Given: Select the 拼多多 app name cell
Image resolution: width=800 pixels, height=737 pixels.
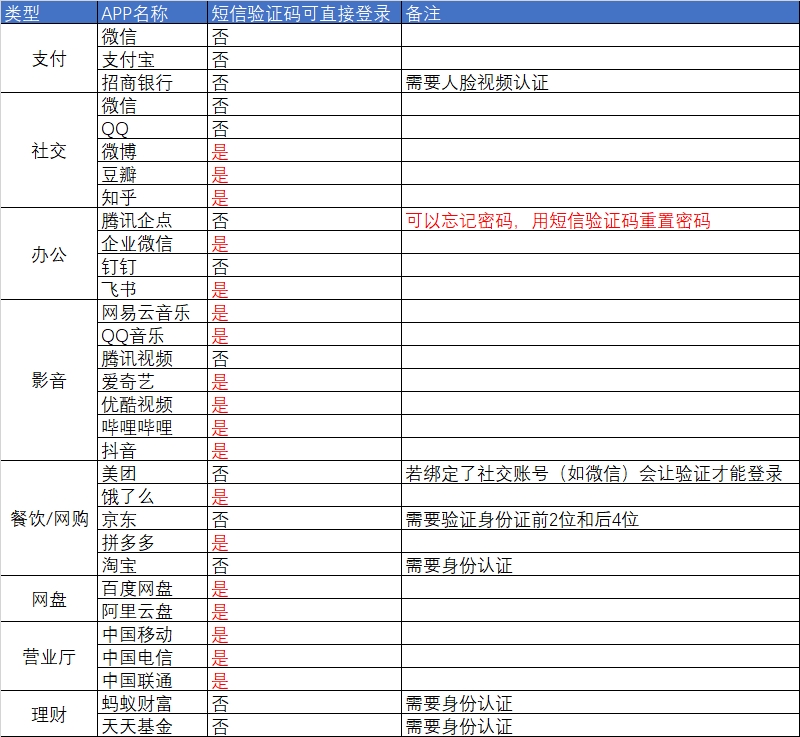Looking at the screenshot, I should tap(153, 541).
